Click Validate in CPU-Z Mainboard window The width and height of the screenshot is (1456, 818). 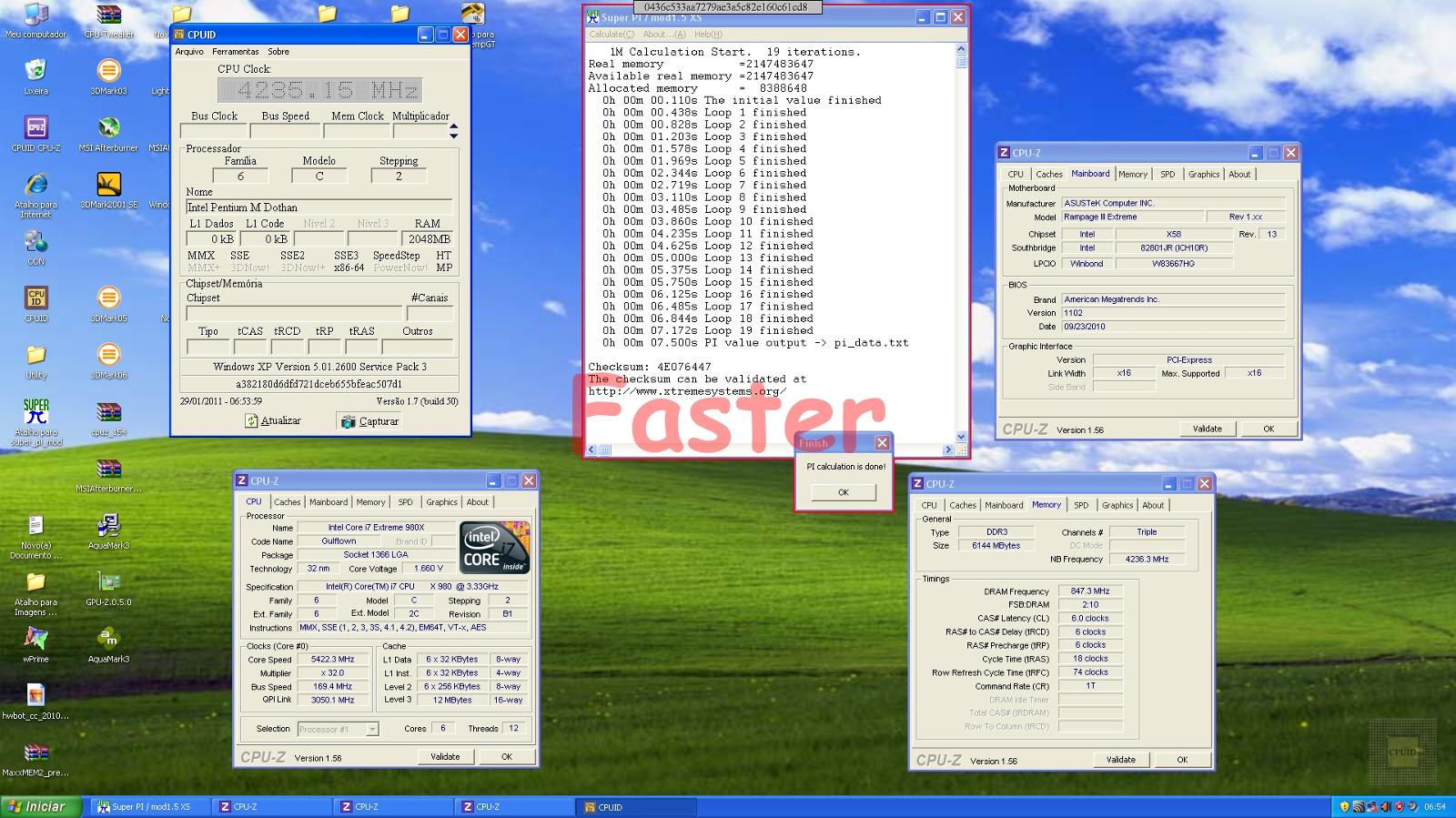[x=1208, y=429]
